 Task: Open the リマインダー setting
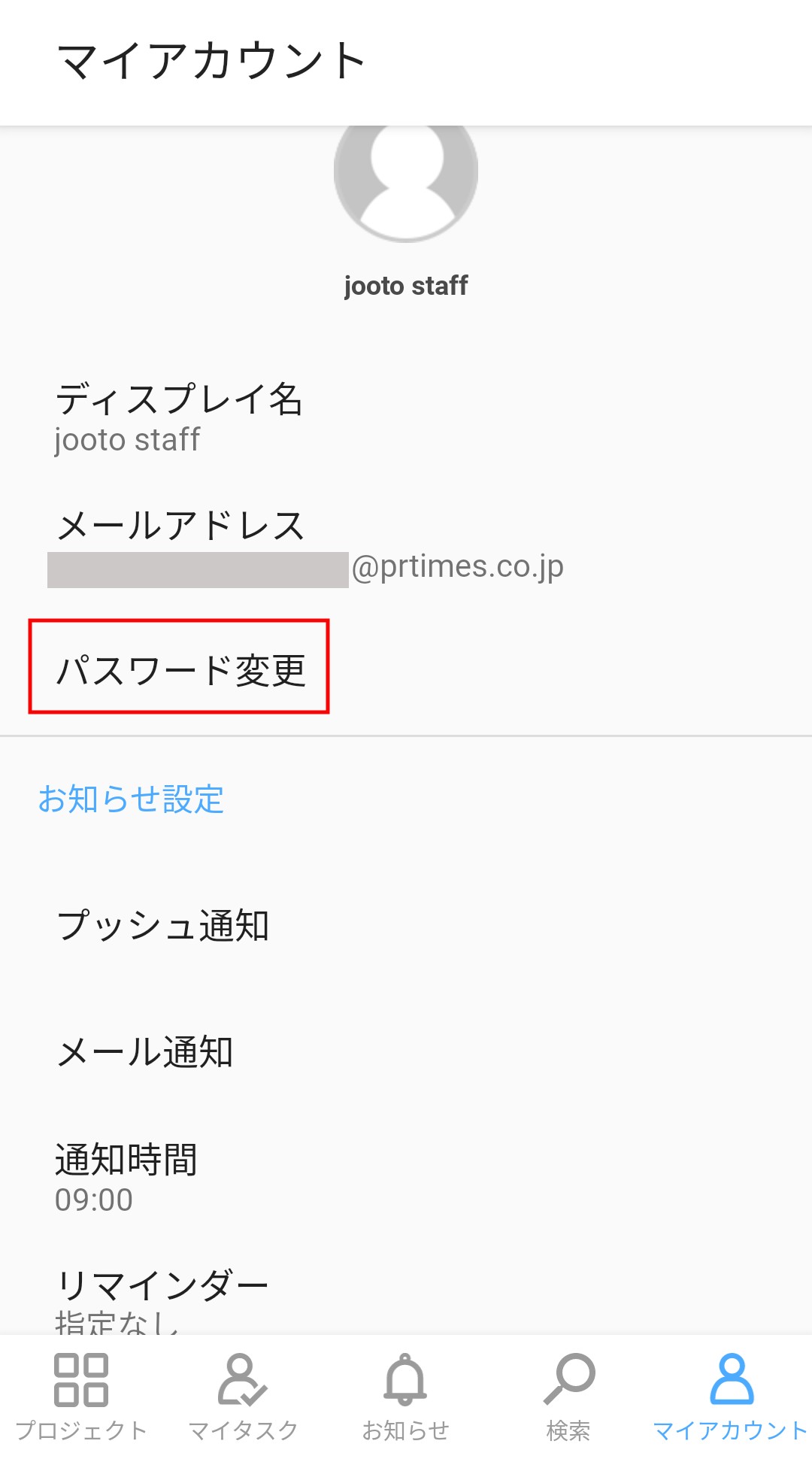pyautogui.click(x=406, y=1297)
